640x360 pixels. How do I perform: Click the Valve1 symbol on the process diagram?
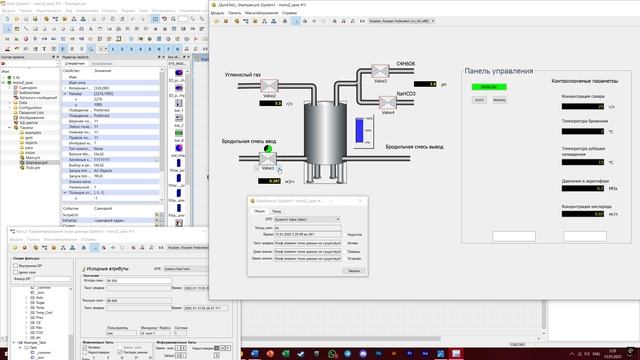[268, 158]
